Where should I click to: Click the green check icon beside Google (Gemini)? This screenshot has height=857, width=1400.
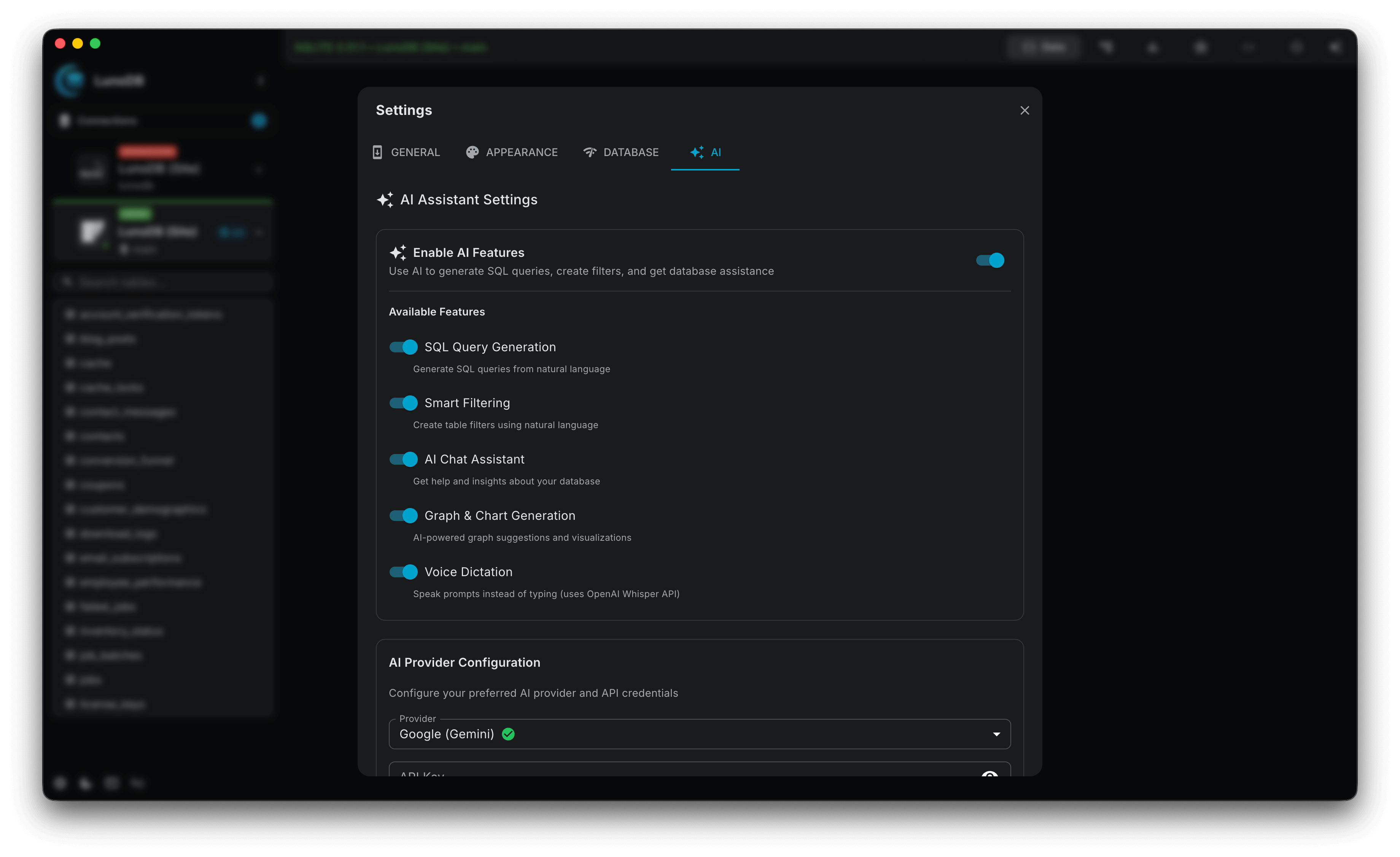[508, 734]
